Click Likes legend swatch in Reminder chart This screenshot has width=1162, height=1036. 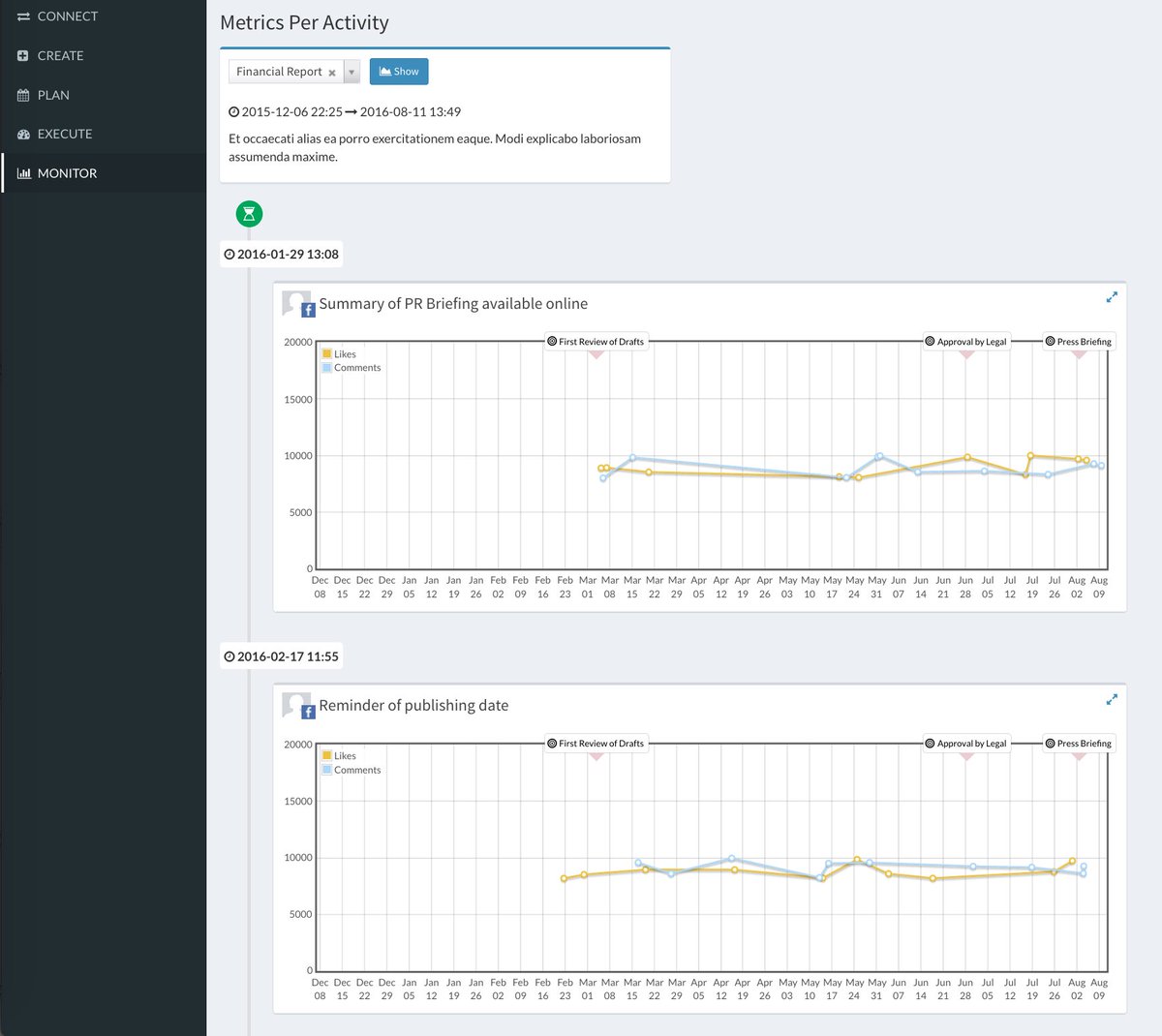pos(327,756)
